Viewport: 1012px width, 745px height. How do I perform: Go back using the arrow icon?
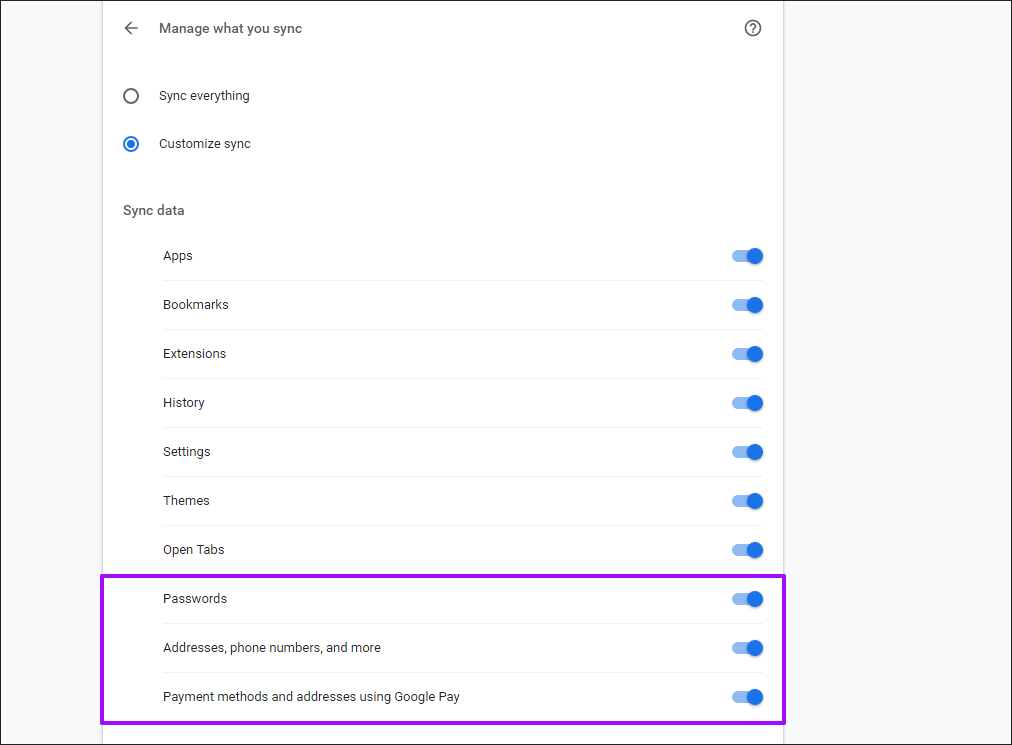131,28
